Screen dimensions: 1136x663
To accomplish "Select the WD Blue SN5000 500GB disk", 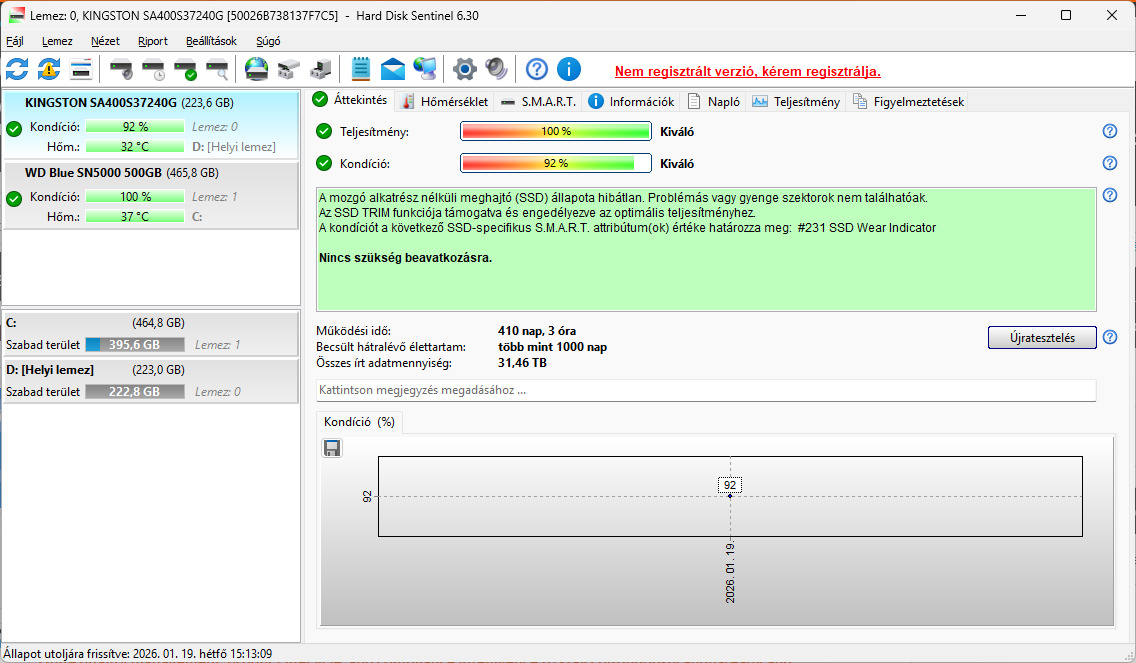I will point(151,195).
